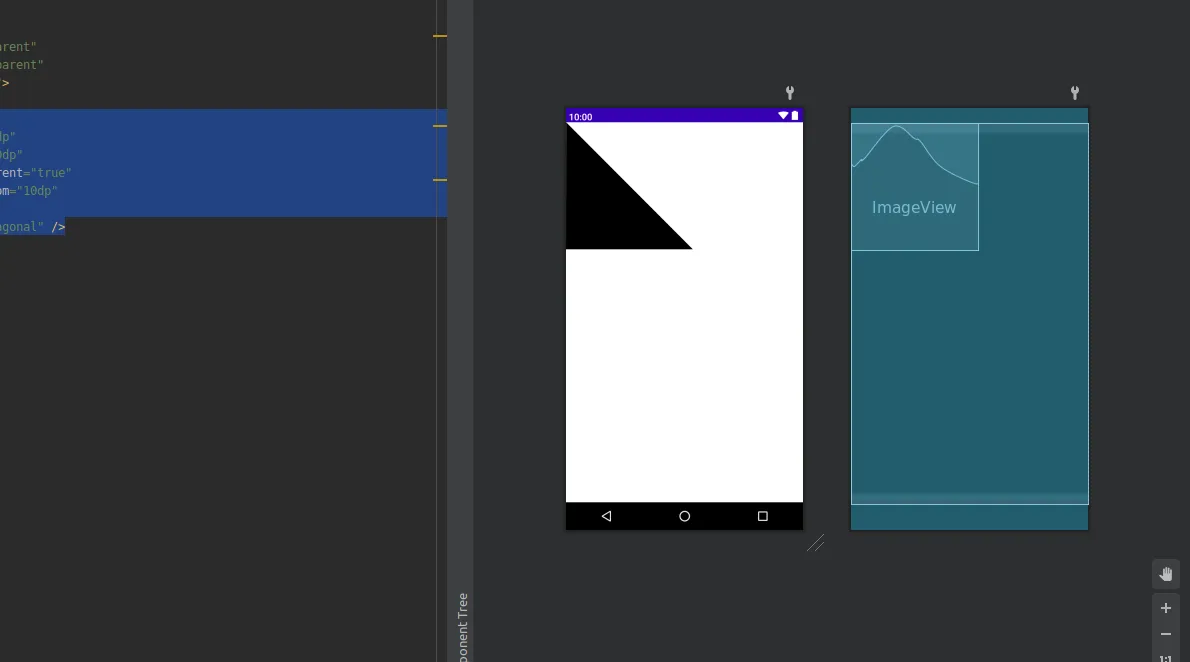
Task: Open the Component Tree side tab
Action: point(461,627)
